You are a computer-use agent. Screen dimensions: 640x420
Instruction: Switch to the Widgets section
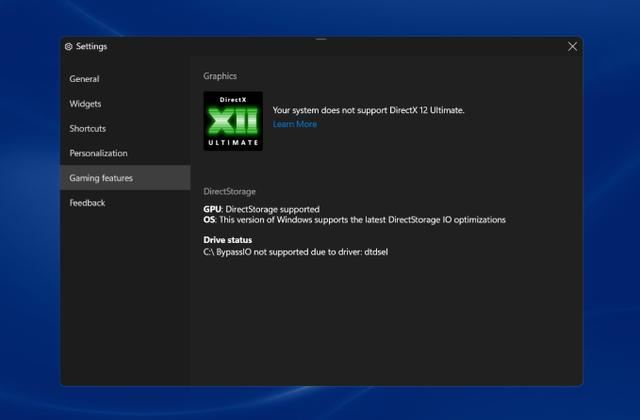click(x=85, y=104)
